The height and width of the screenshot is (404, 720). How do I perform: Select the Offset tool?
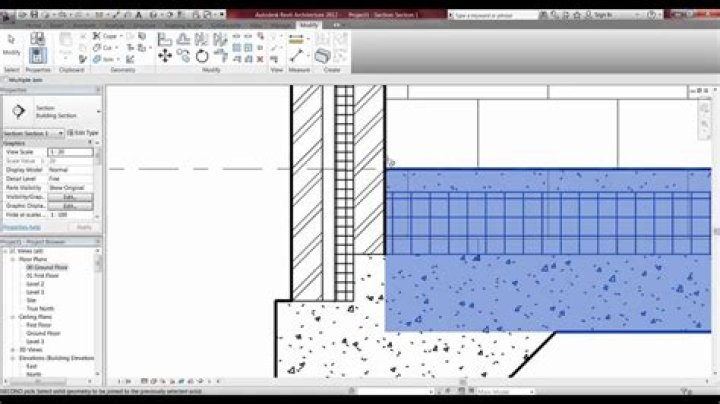pos(183,39)
